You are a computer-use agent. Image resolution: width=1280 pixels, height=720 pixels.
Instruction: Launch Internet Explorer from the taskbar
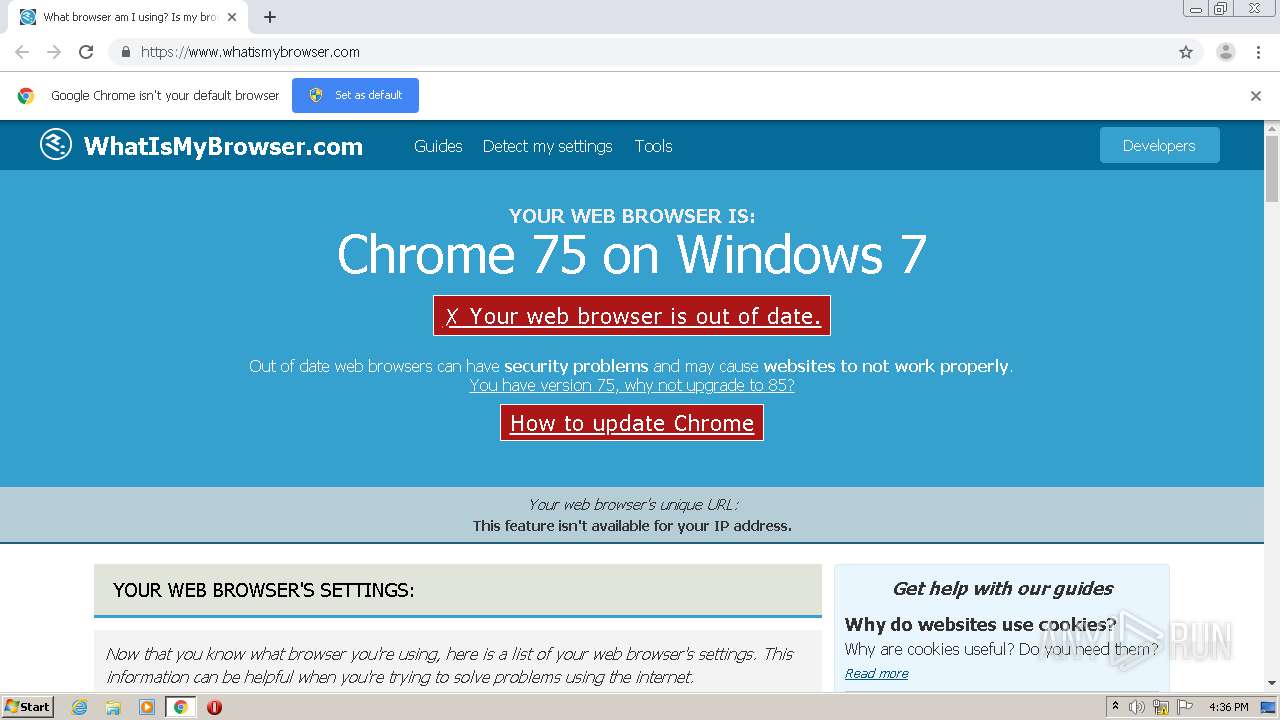80,707
